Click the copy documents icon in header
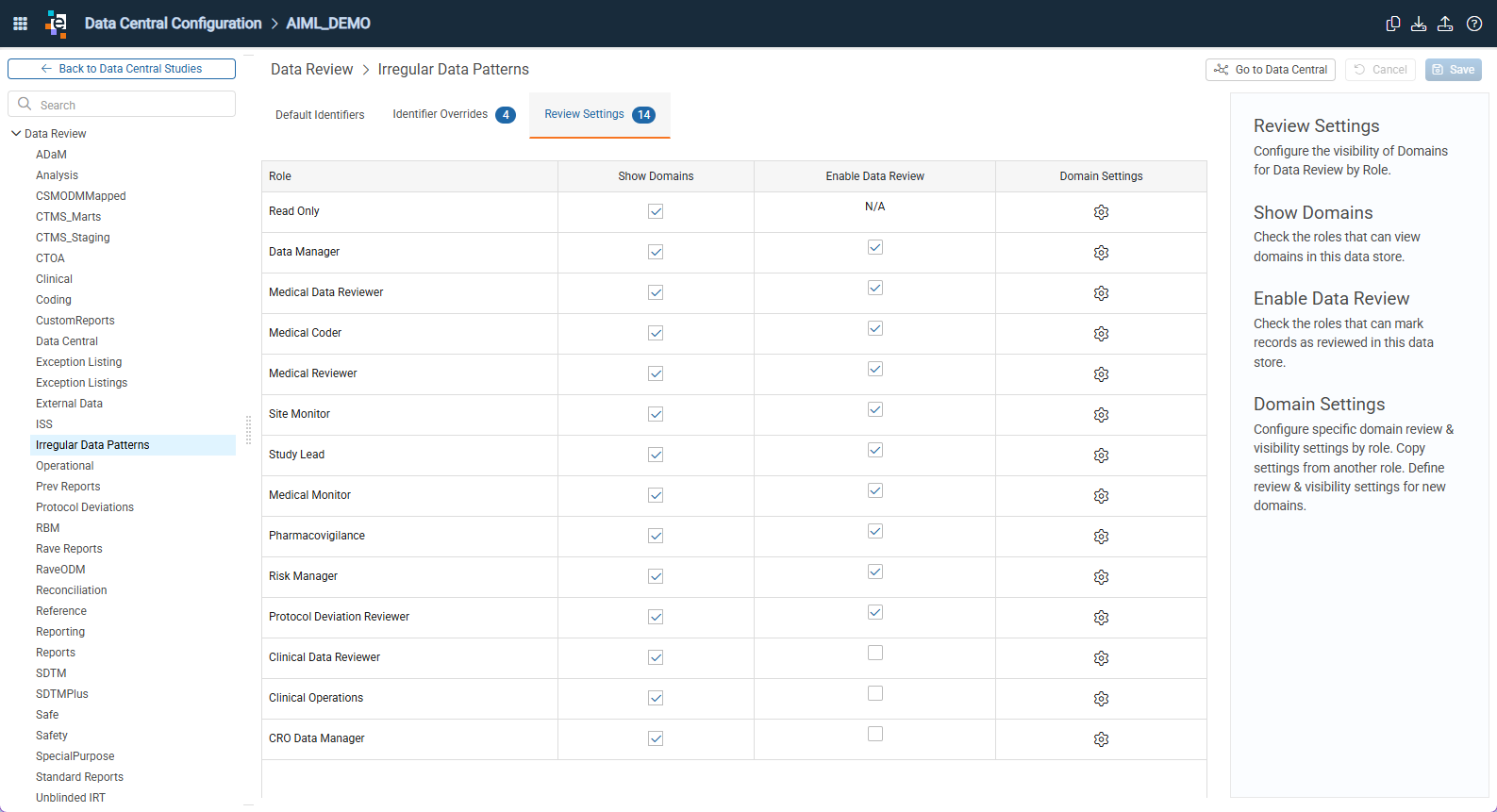 [x=1392, y=24]
